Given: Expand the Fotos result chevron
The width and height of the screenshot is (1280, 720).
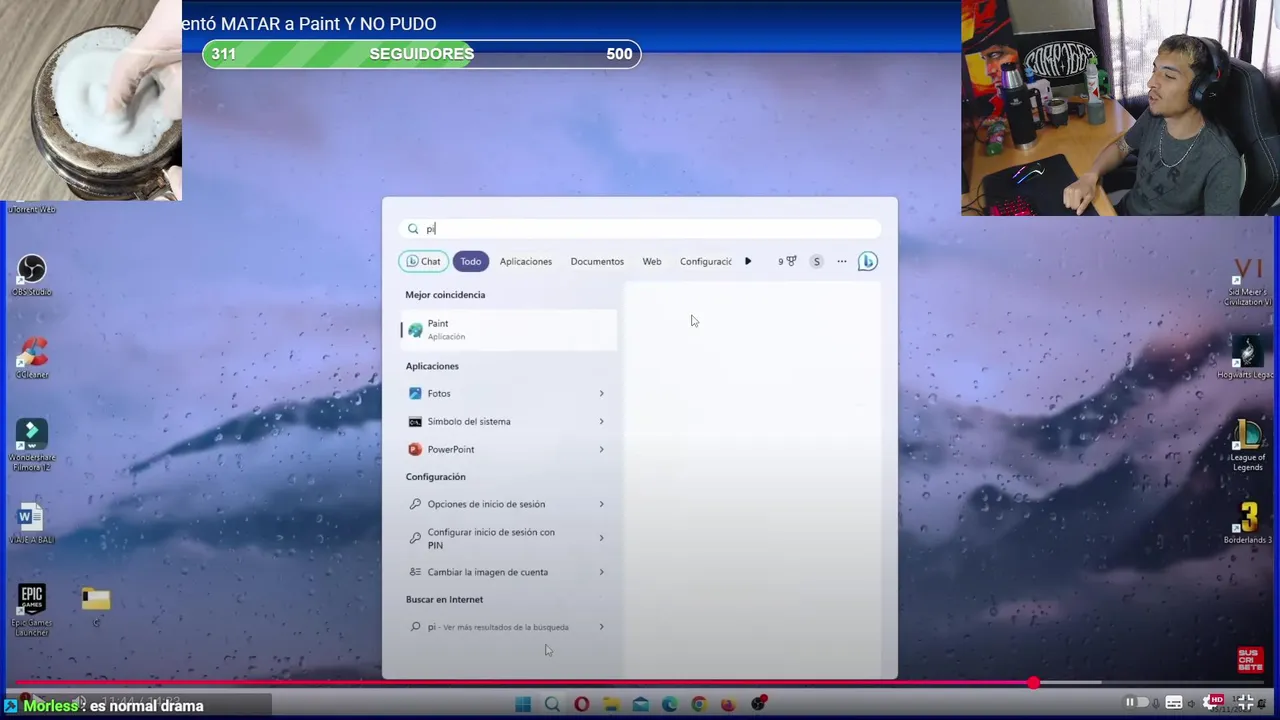Looking at the screenshot, I should tap(601, 393).
